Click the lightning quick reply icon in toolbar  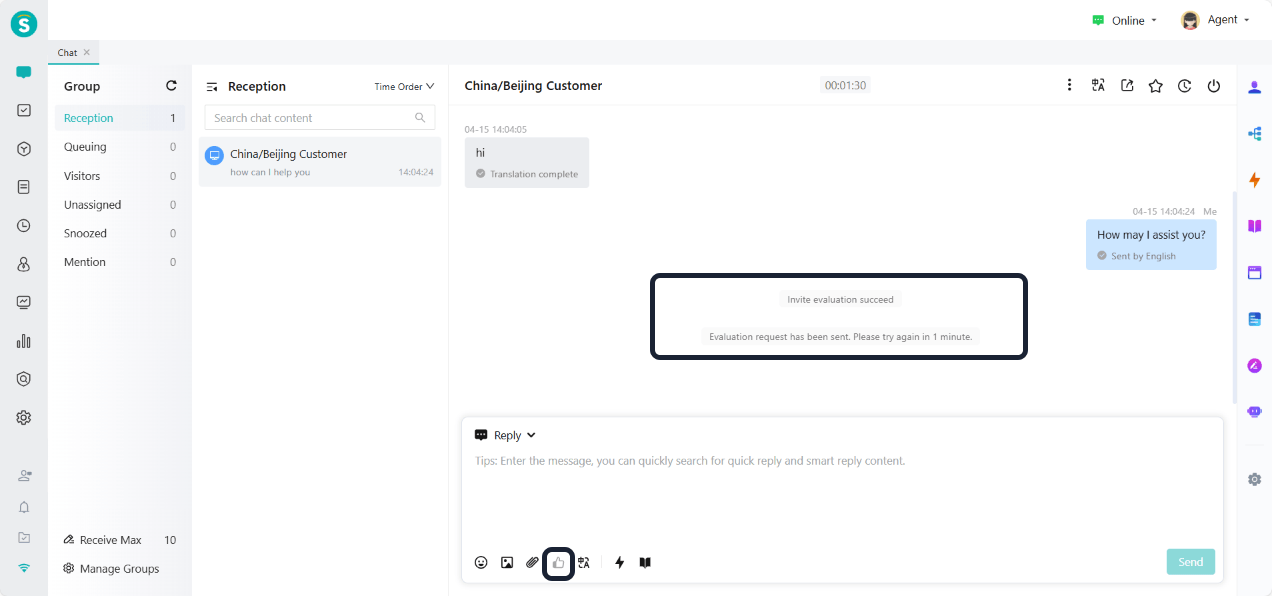619,563
